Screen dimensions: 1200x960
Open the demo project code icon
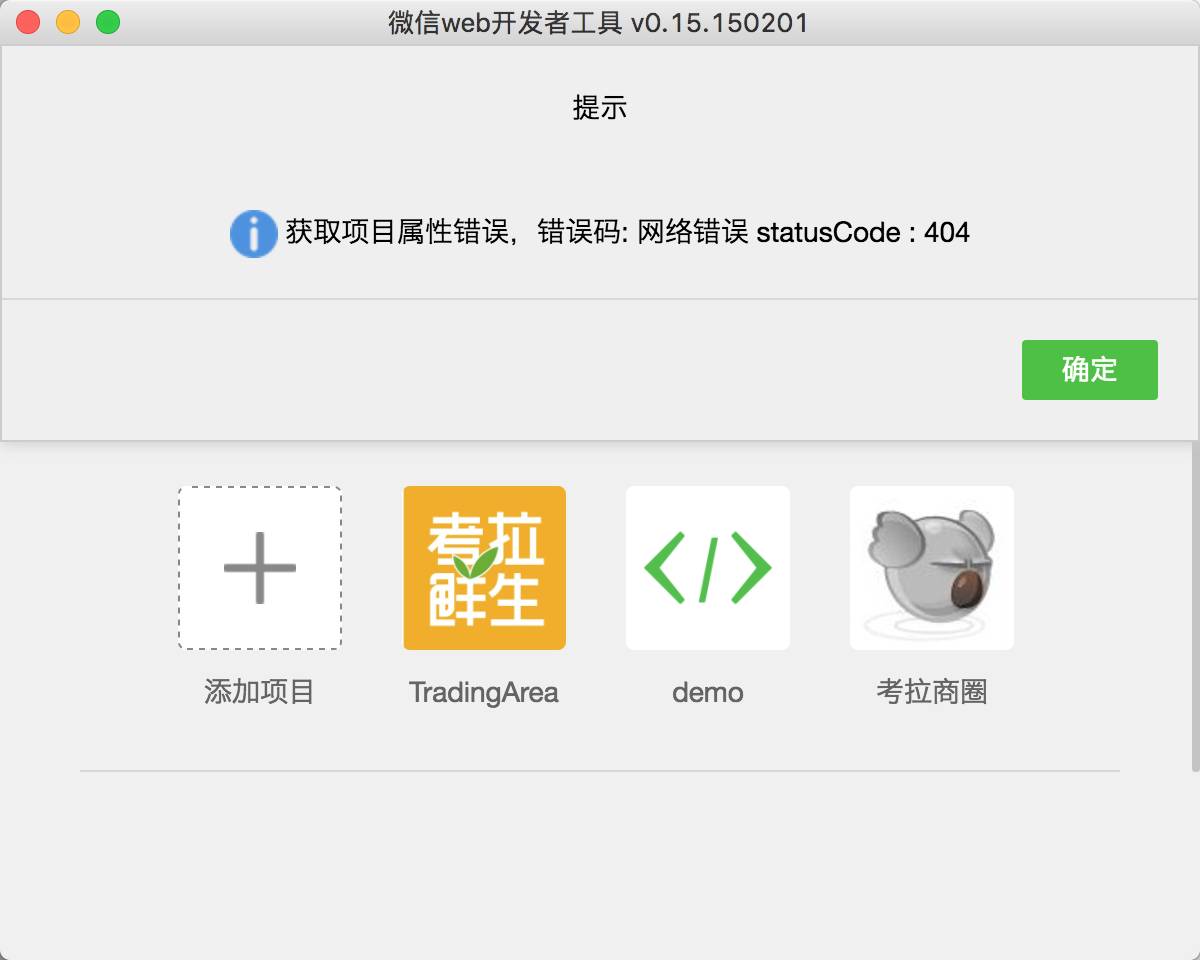(x=708, y=568)
